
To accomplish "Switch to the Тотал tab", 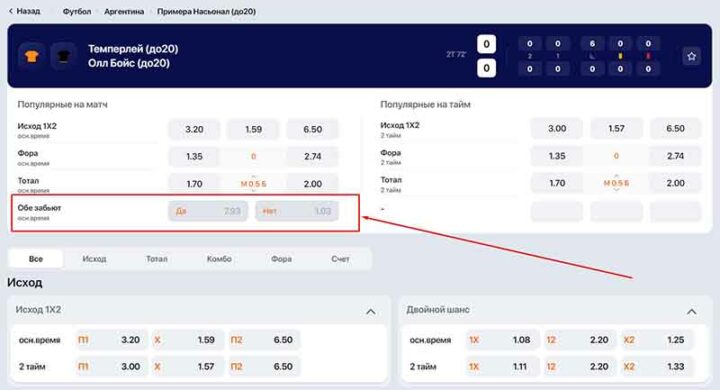I will tap(157, 259).
